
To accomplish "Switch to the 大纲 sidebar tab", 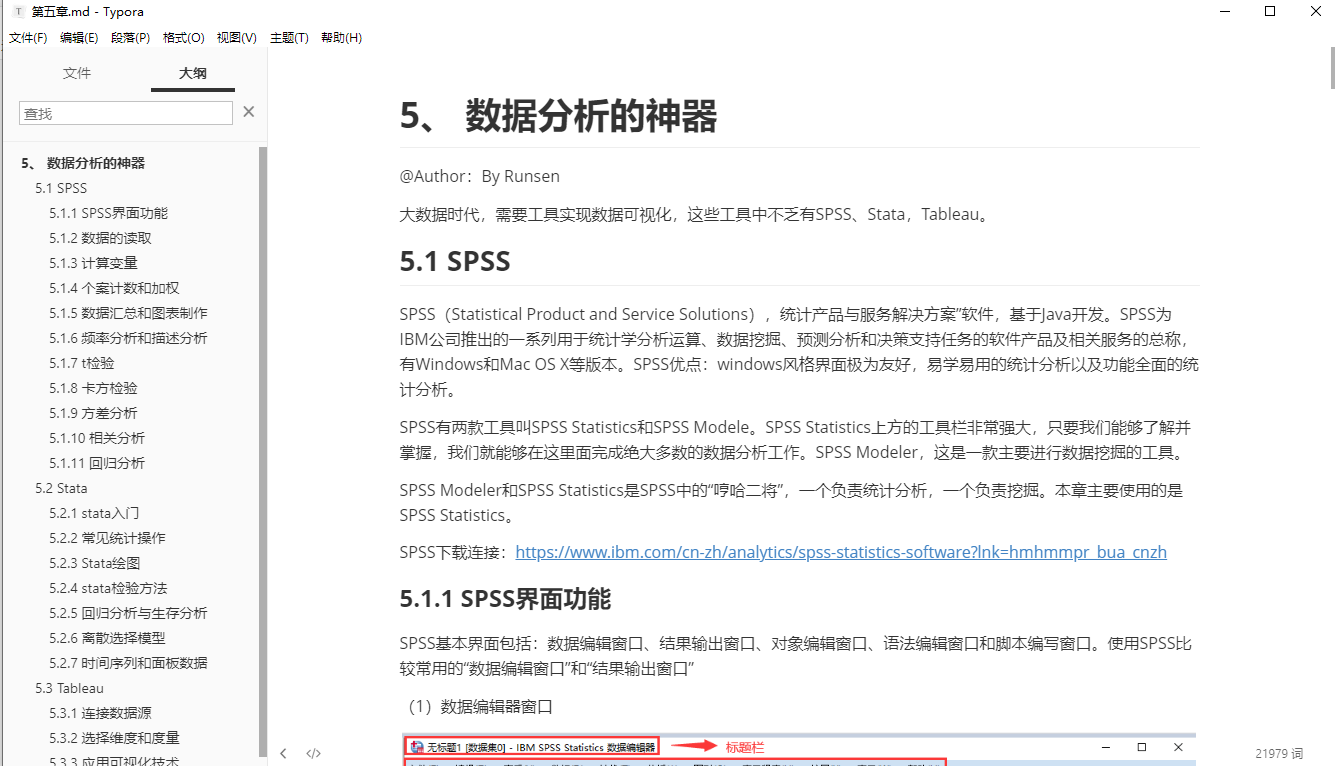I will coord(193,73).
